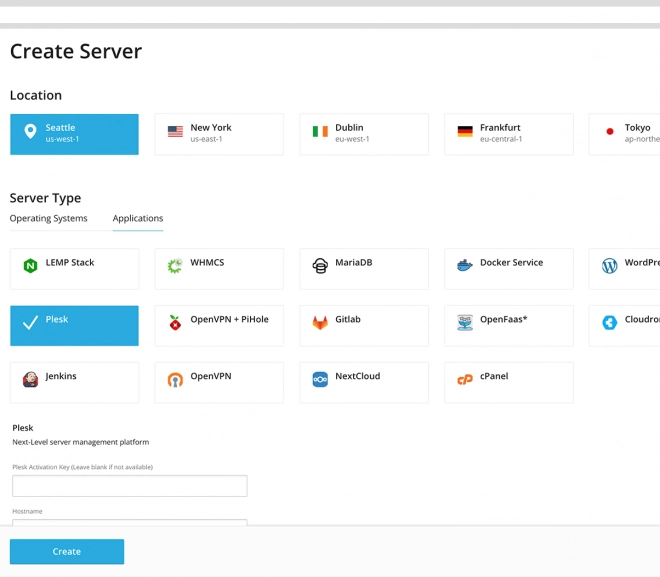The height and width of the screenshot is (577, 660).
Task: Click the OpenVPN + PiHole label
Action: tap(229, 319)
